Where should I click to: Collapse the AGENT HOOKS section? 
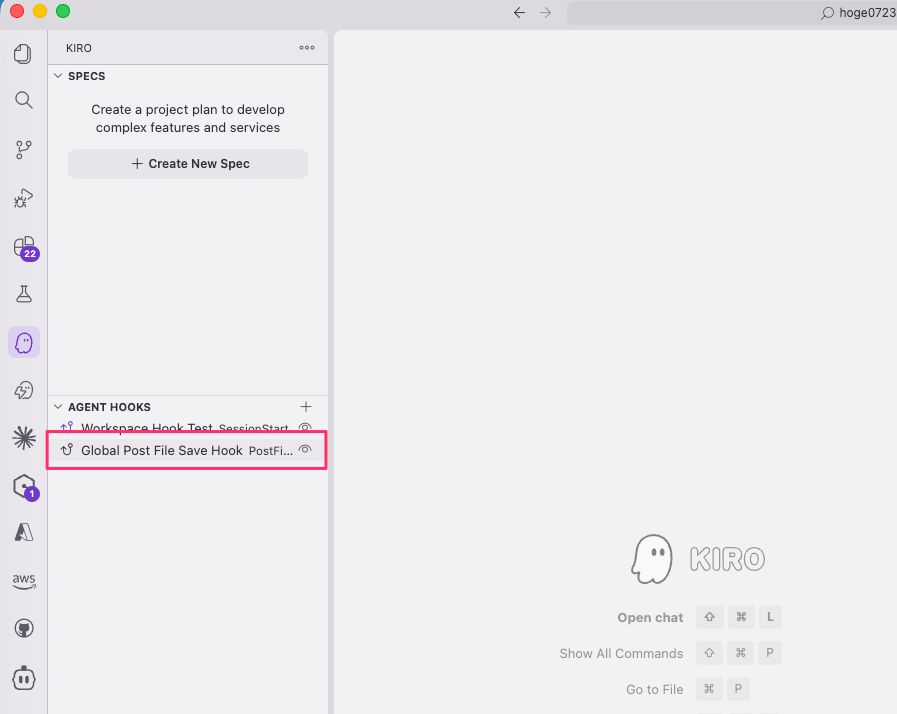pos(58,407)
